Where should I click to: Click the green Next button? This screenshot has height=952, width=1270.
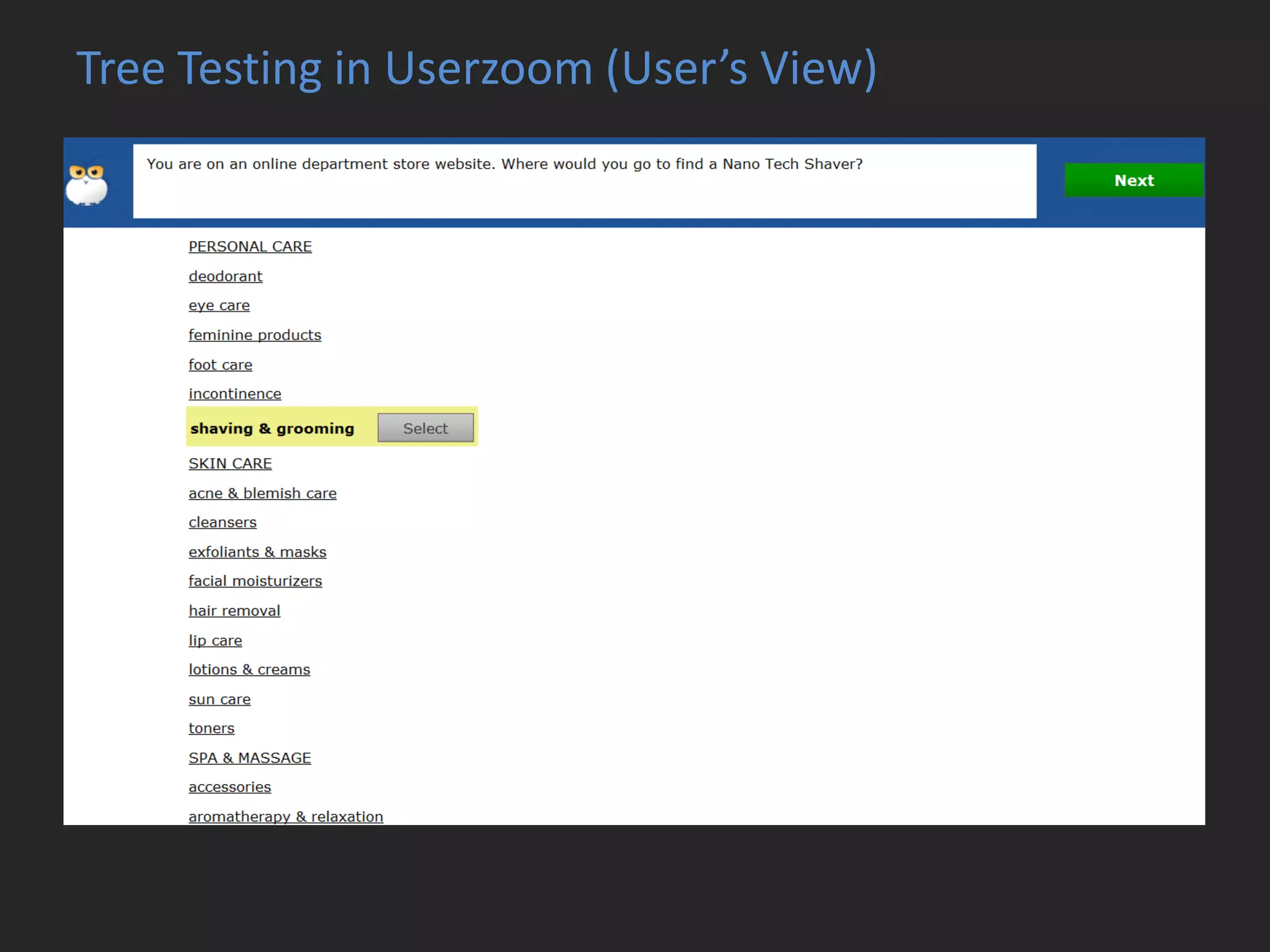click(x=1134, y=180)
